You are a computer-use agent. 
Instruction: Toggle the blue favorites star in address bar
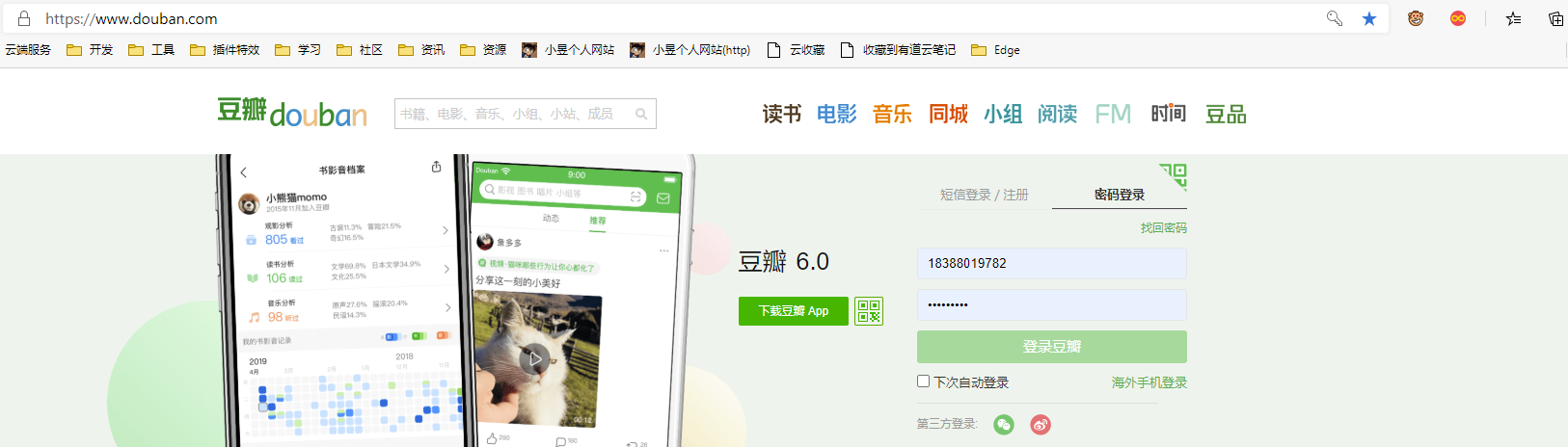[1369, 18]
